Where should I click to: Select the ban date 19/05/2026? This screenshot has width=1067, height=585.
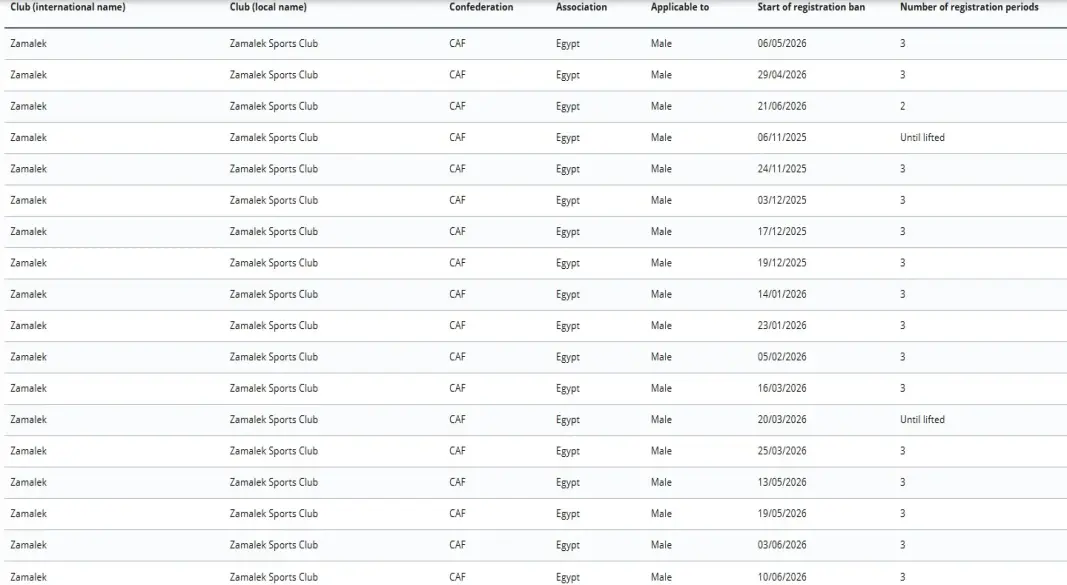(x=782, y=513)
